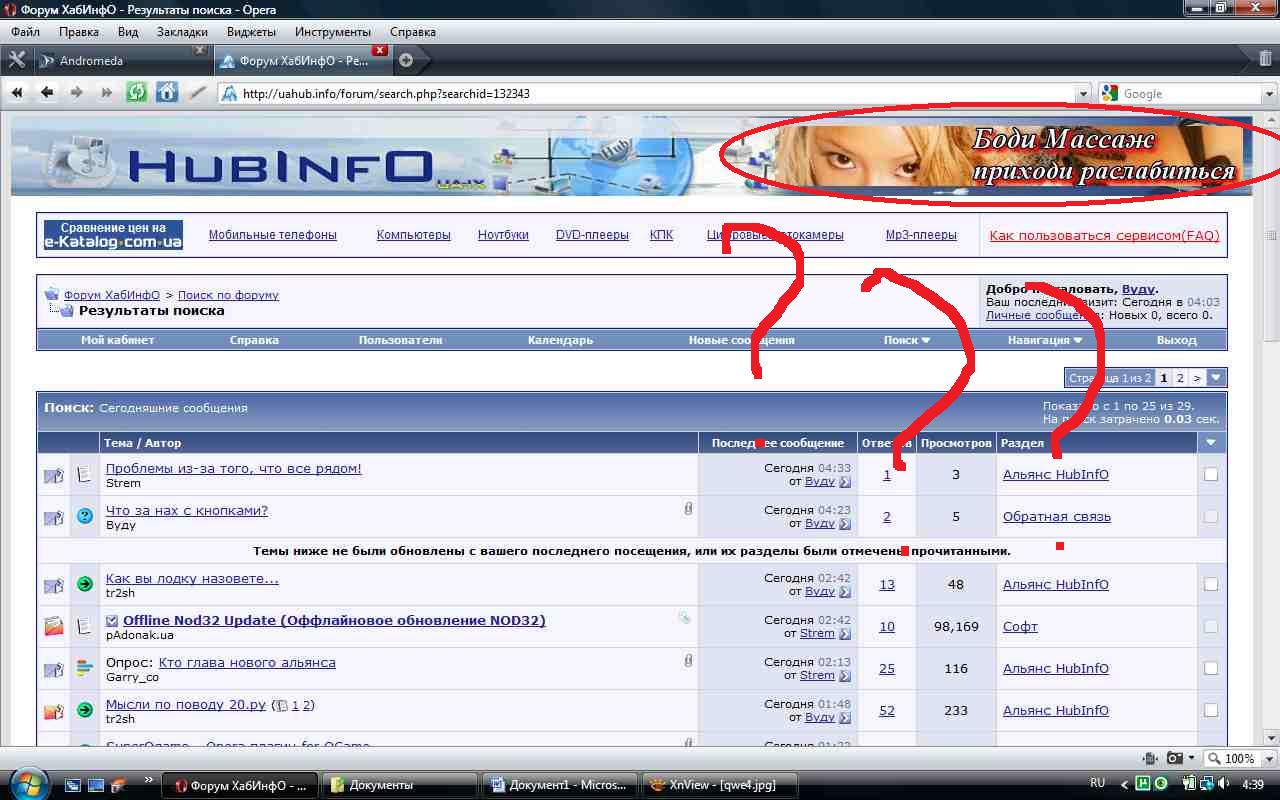
Task: Click the Opera panels wrench icon
Action: pyautogui.click(x=16, y=60)
